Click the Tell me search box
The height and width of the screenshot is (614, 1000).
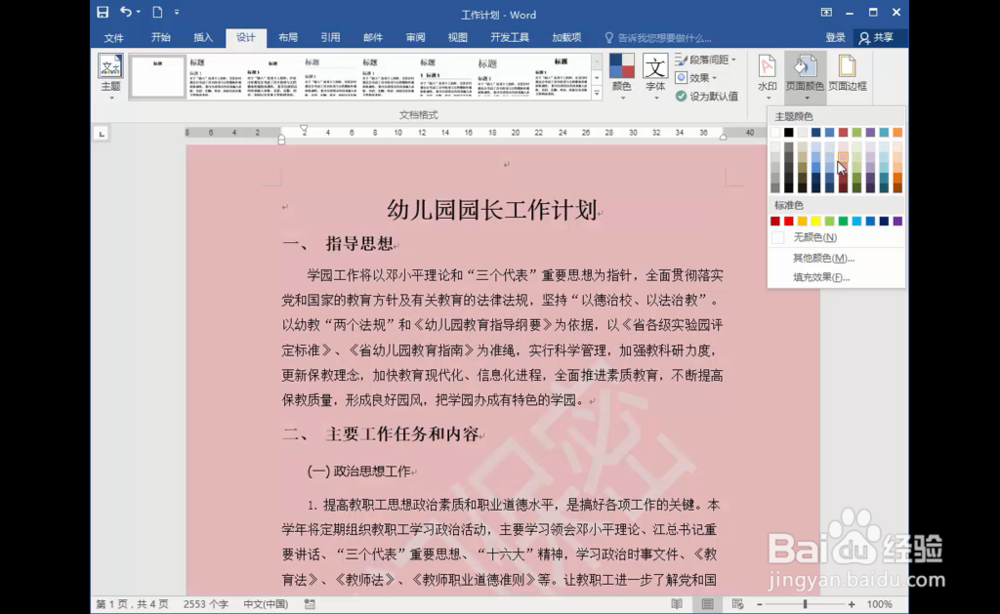tap(658, 38)
